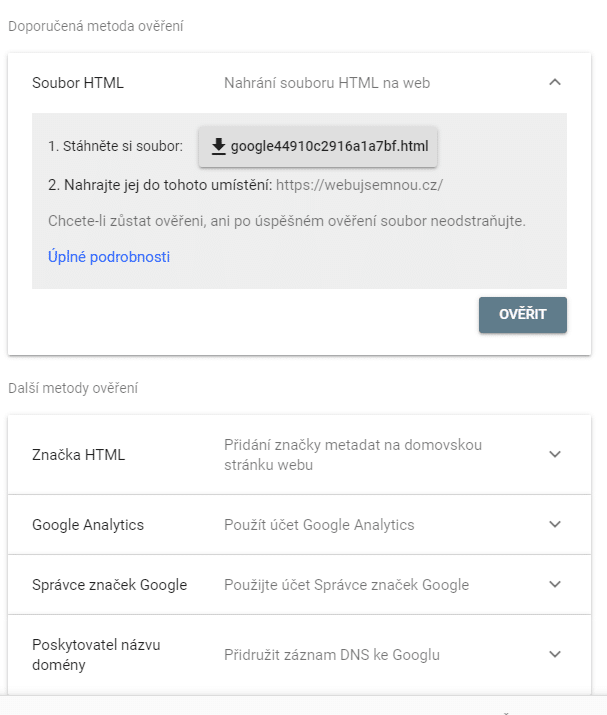Screen dimensions: 607x715
Task: Click the OVĚŘIT button
Action: 523,315
